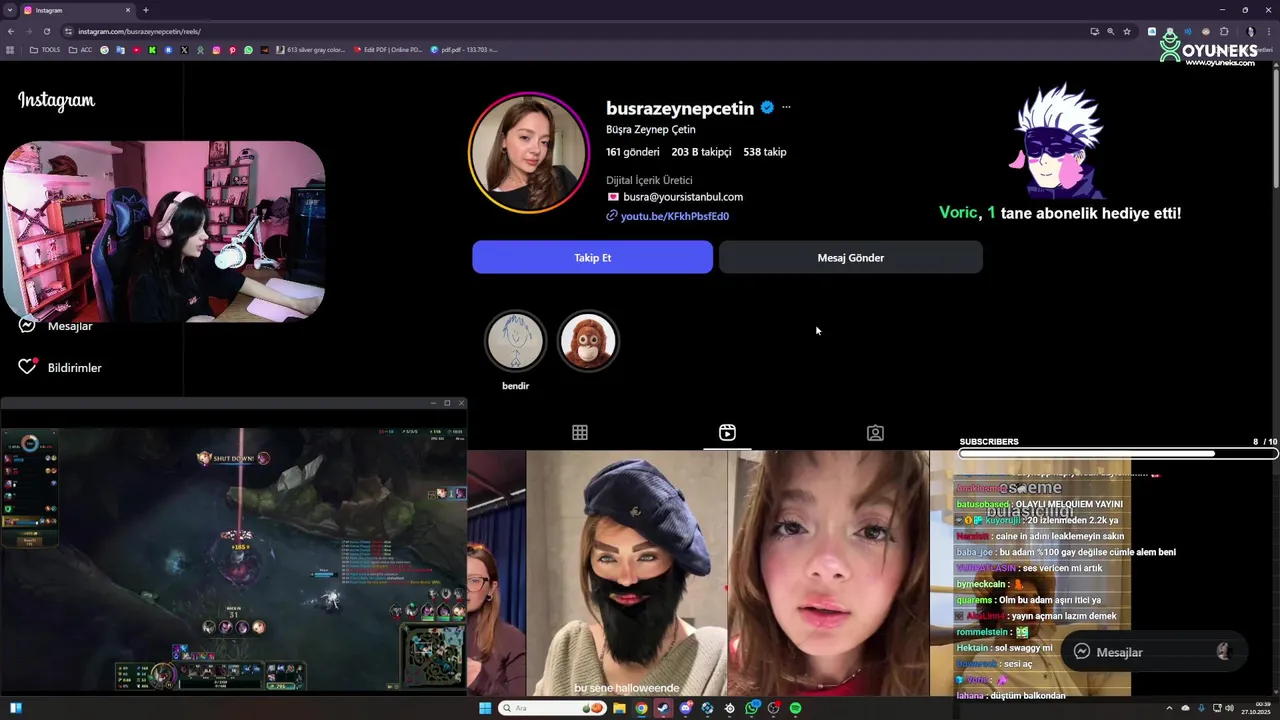
Task: Click the 161 gönderi posts count
Action: (633, 152)
